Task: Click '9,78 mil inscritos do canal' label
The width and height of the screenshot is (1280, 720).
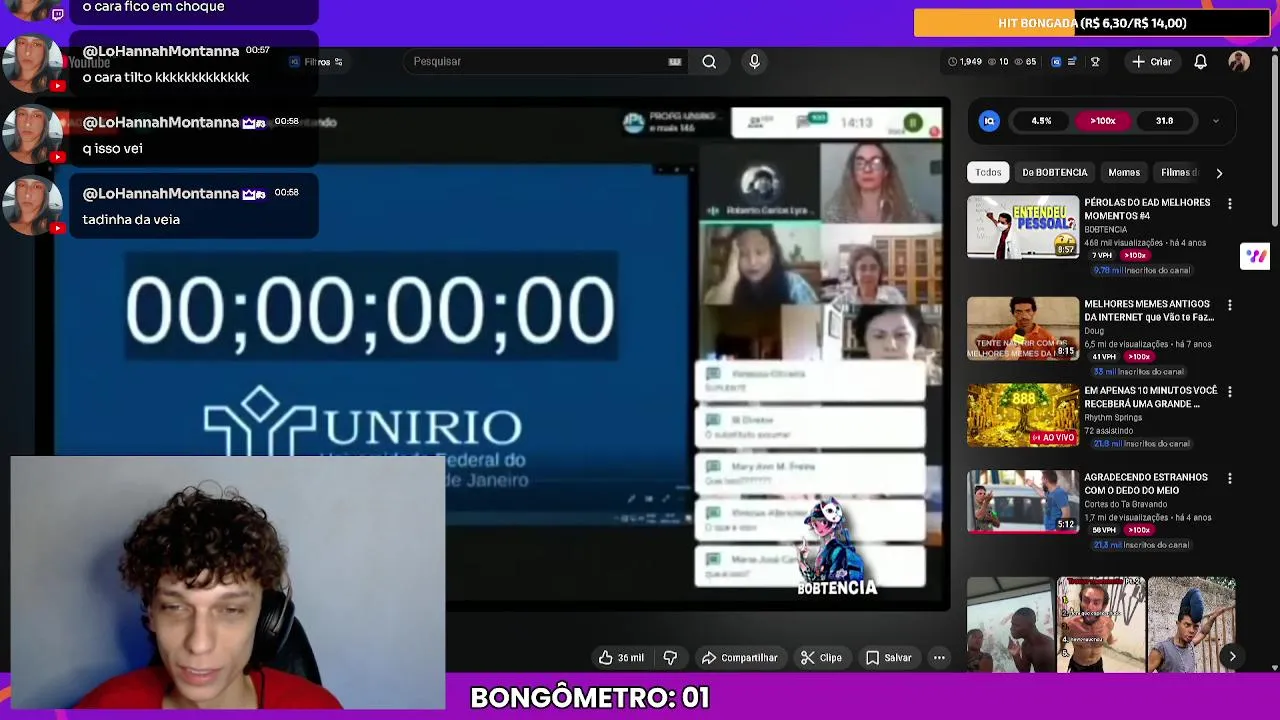Action: click(1141, 271)
